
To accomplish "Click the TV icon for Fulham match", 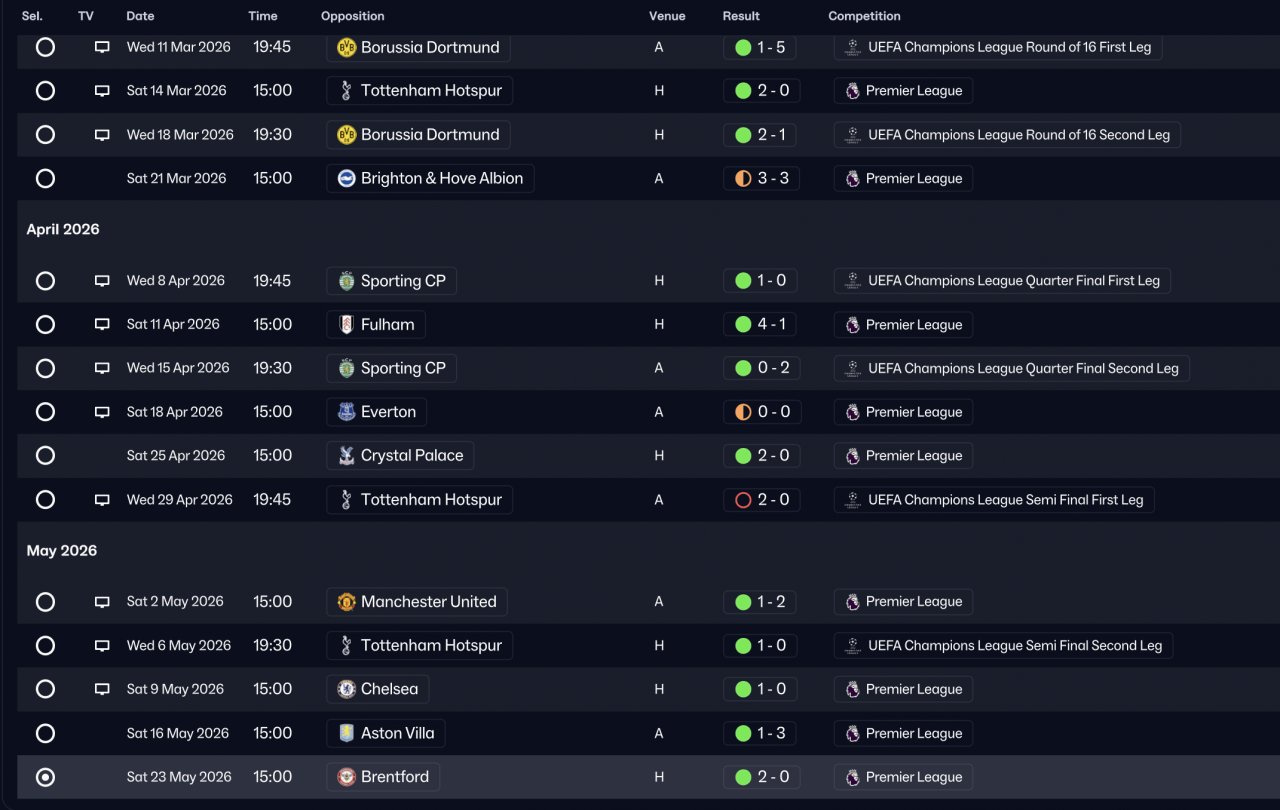I will [x=102, y=325].
